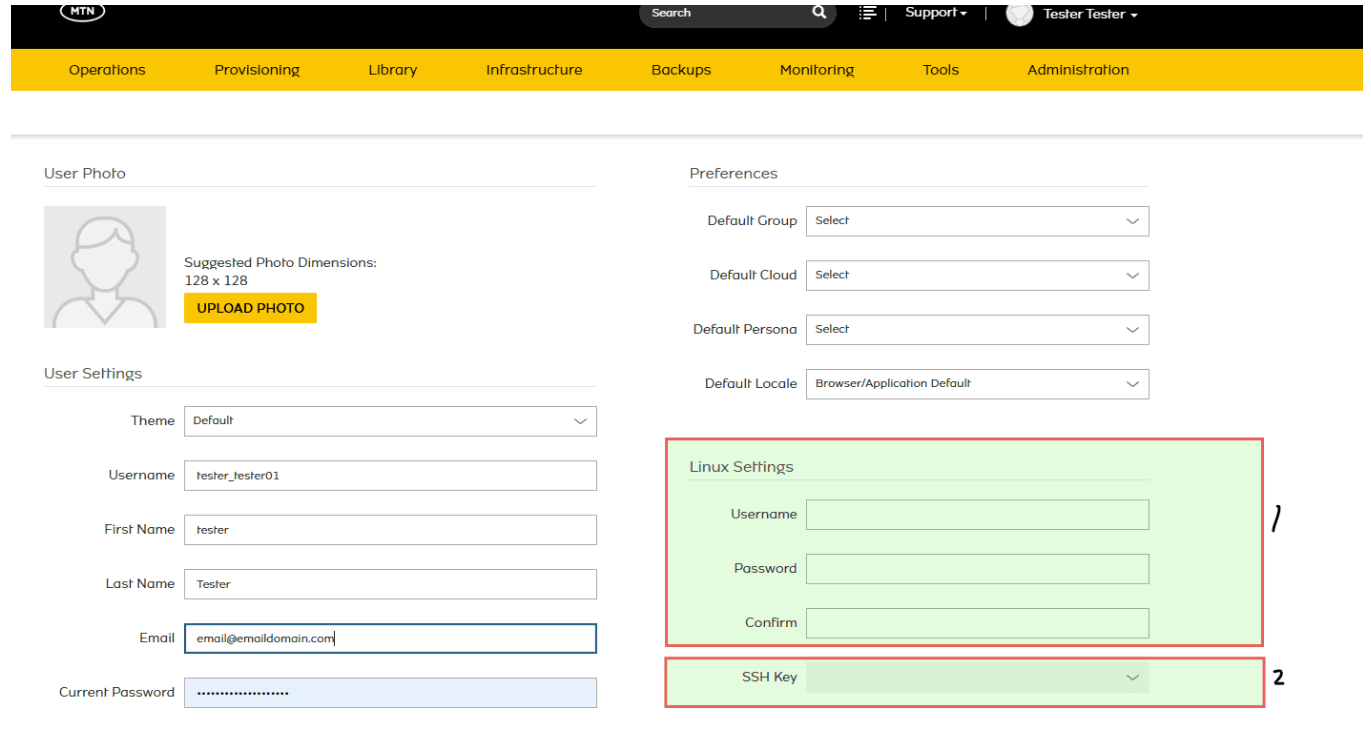Click the UPLOAD PHOTO button
Screen dimensions: 1371x756
[x=250, y=308]
